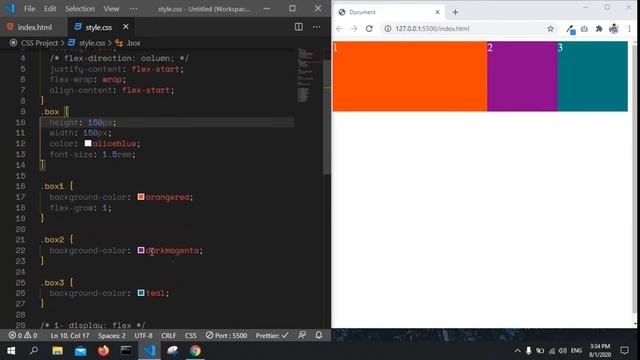640x360 pixels.
Task: Click the Chrome profile avatar
Action: 613,29
